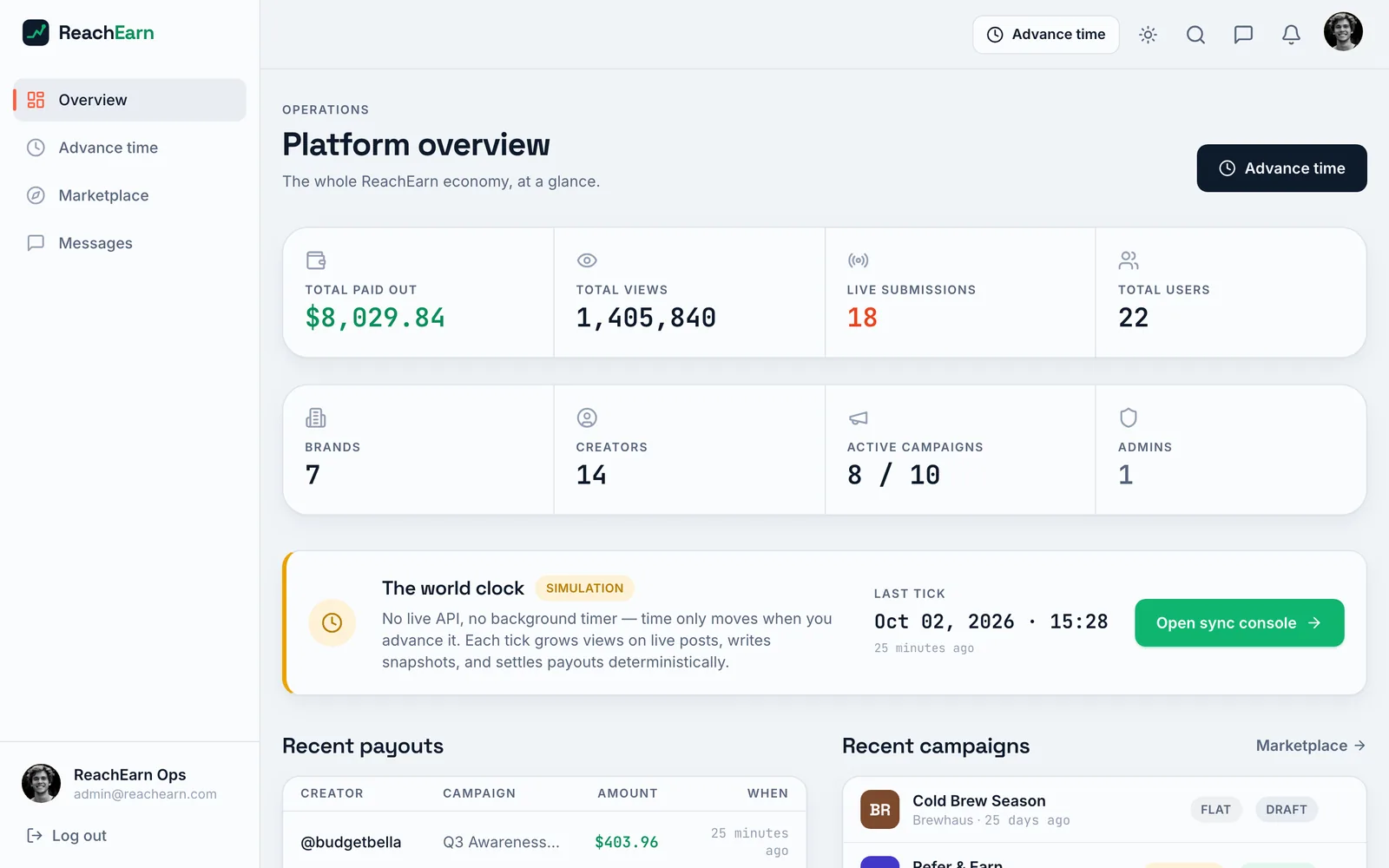Click the Oct 02, 2026 last tick timestamp
The width and height of the screenshot is (1389, 868).
991,621
